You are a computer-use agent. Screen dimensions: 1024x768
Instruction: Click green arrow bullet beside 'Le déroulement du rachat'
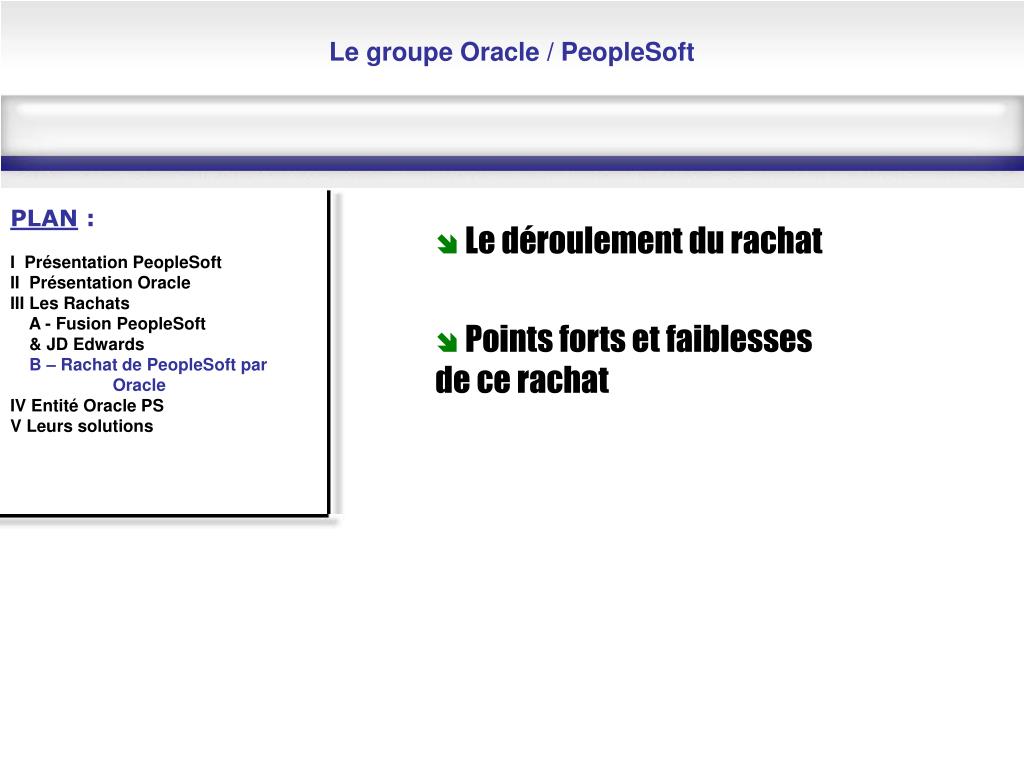click(447, 244)
